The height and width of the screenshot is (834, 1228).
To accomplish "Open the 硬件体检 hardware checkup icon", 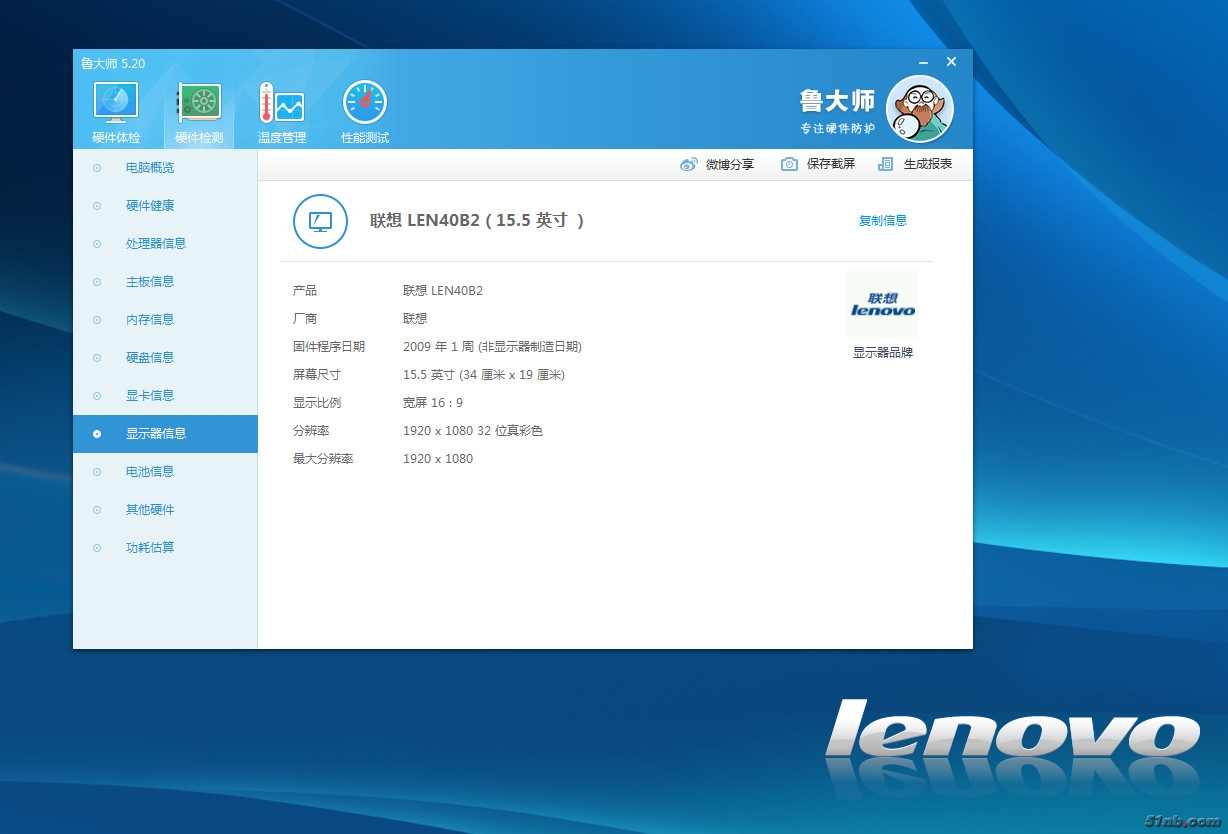I will pyautogui.click(x=116, y=104).
